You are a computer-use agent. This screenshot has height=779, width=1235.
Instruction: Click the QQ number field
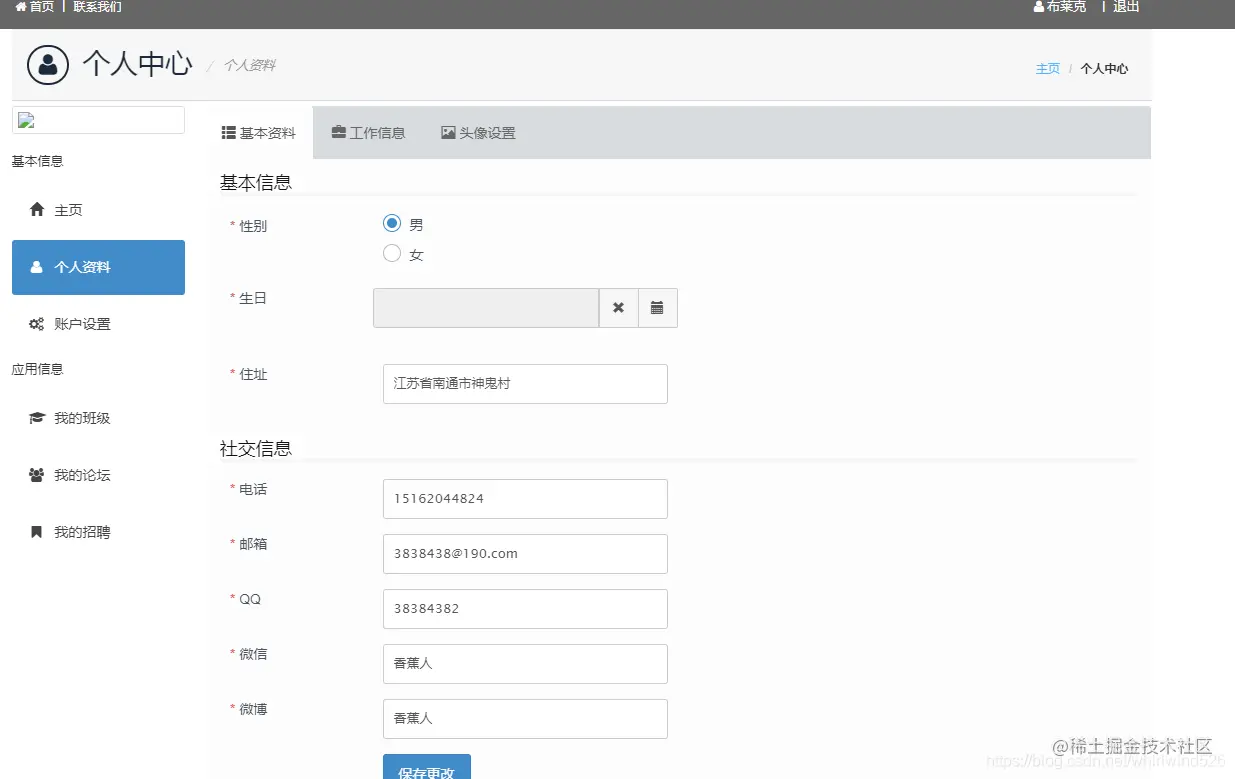(525, 609)
